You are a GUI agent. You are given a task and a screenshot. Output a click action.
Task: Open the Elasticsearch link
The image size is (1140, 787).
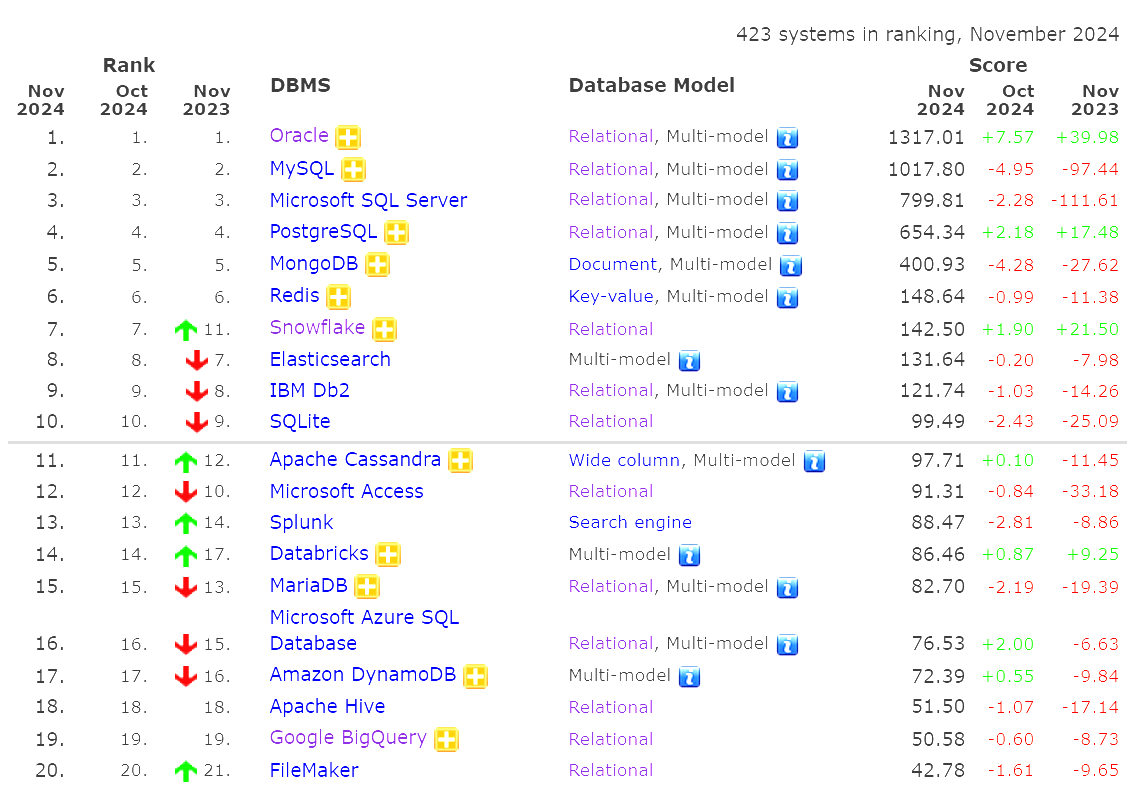tap(330, 359)
